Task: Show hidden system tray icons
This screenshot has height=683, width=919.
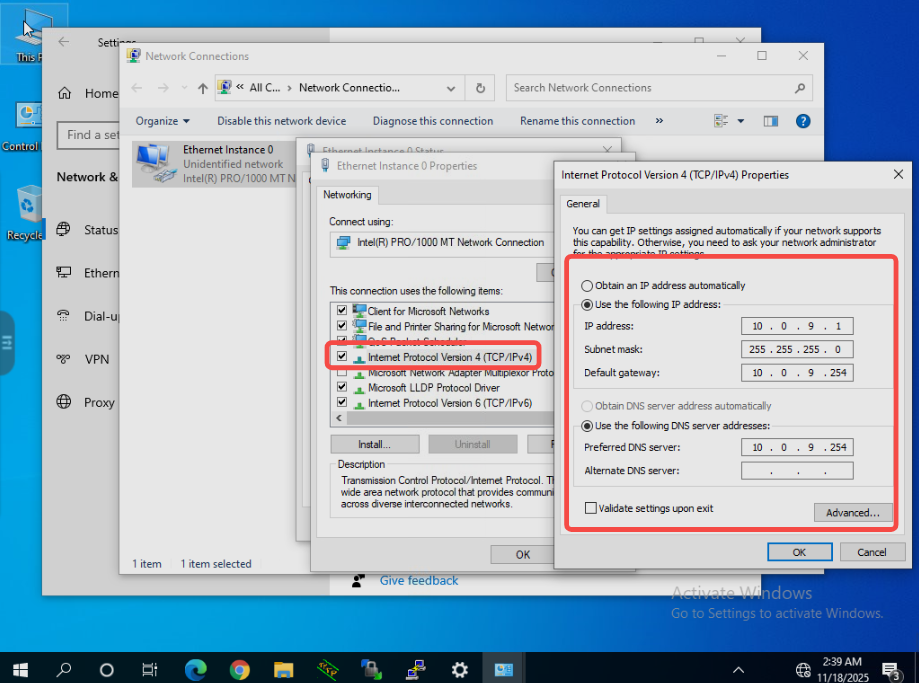Action: 738,670
